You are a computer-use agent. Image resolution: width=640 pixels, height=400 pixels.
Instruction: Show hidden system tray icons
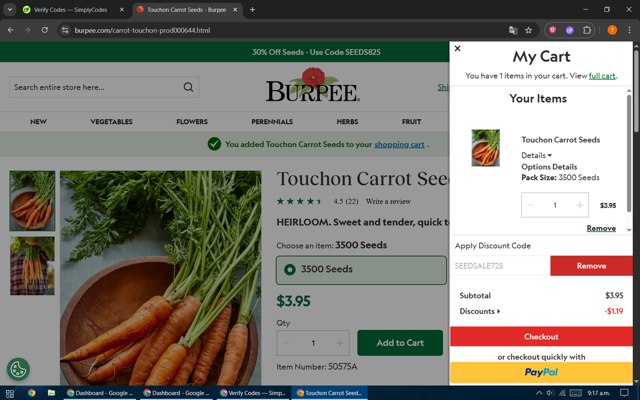(539, 393)
